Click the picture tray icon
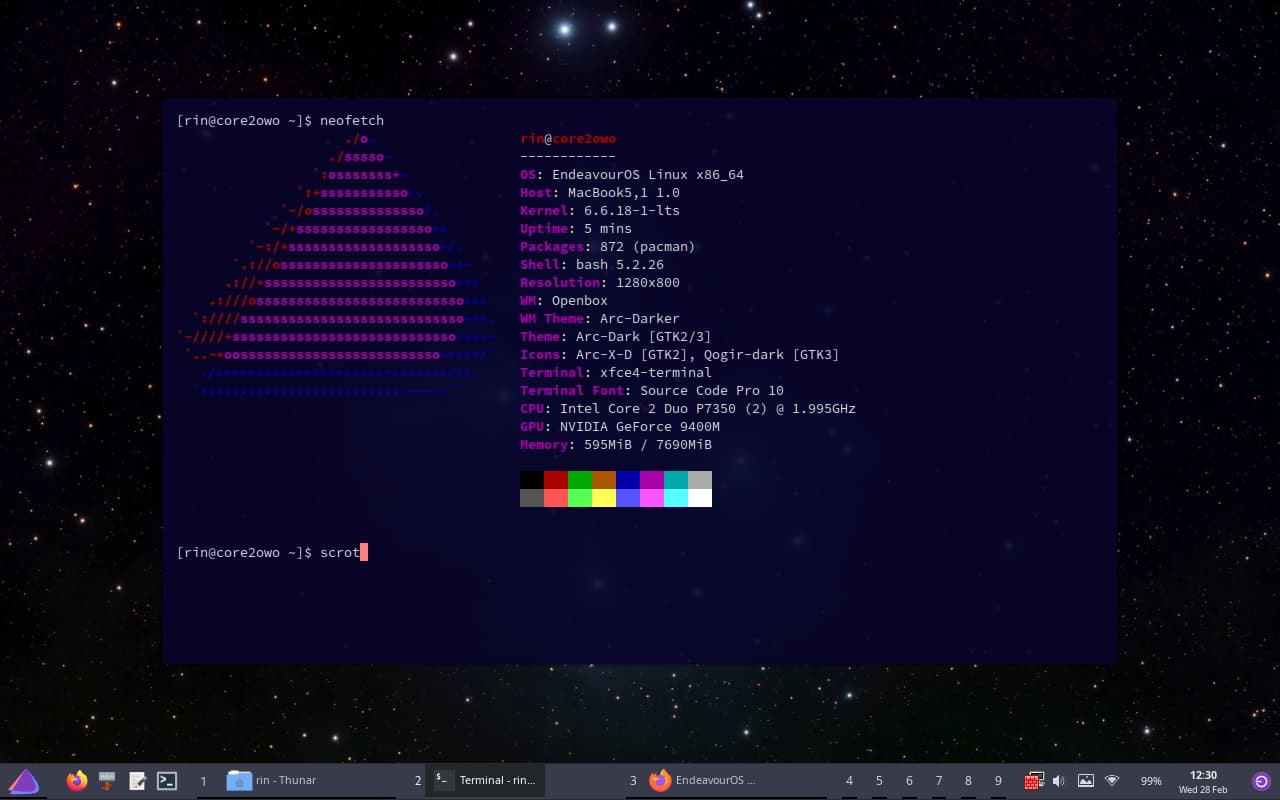 pos(1085,781)
